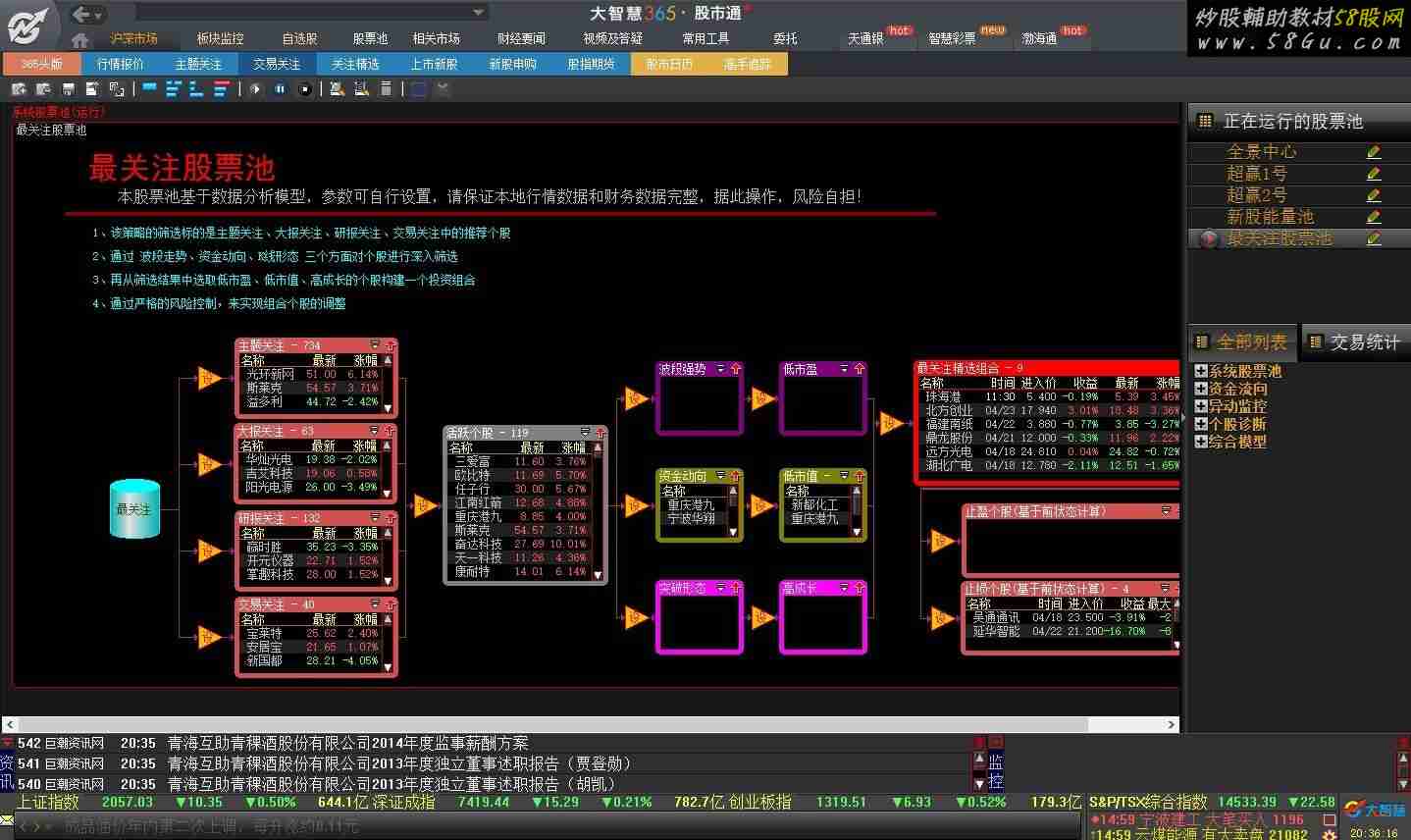
Task: Click red up-arrow icon on 低市盈 node
Action: [859, 369]
